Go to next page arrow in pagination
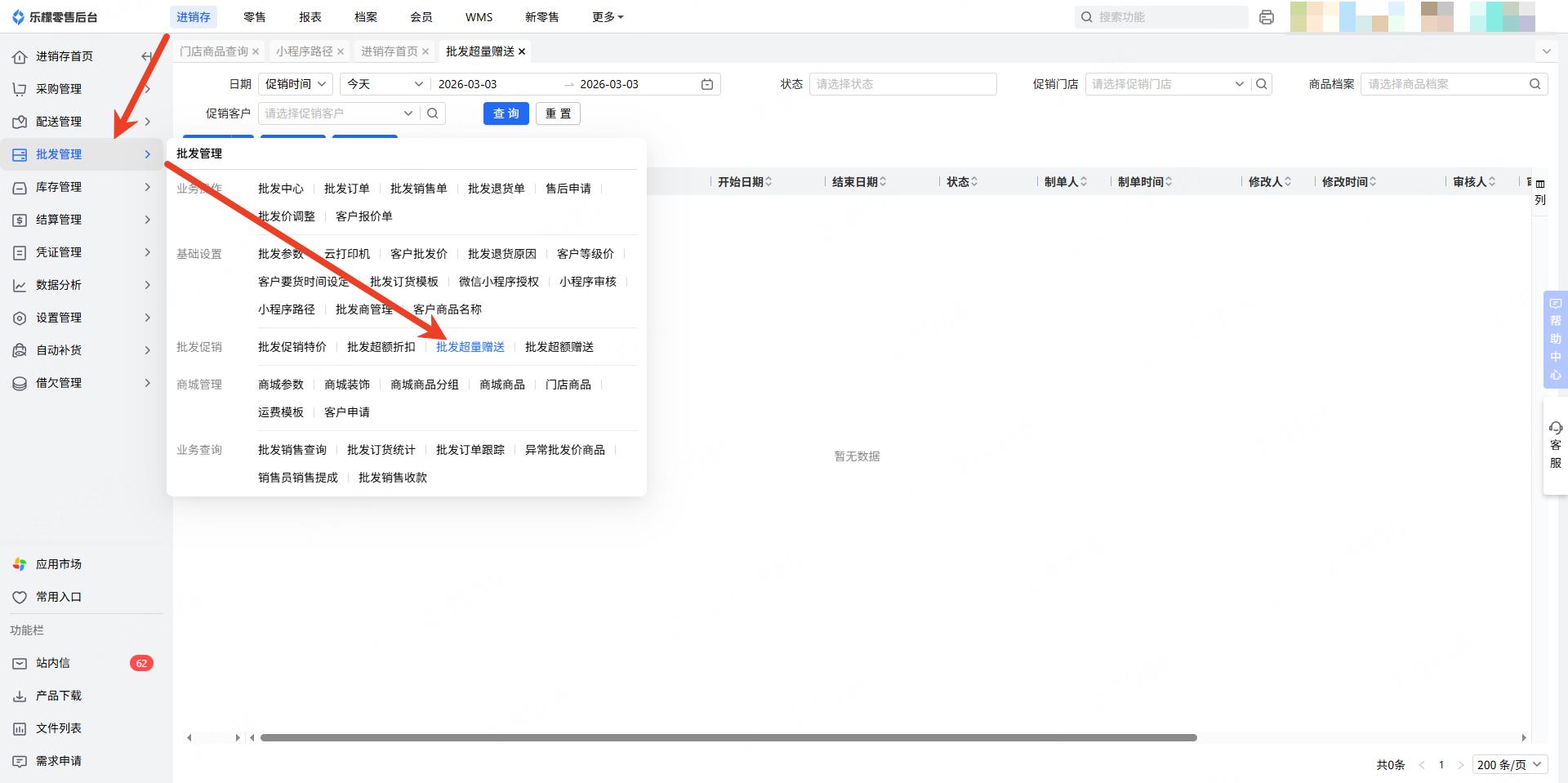 (x=1461, y=765)
